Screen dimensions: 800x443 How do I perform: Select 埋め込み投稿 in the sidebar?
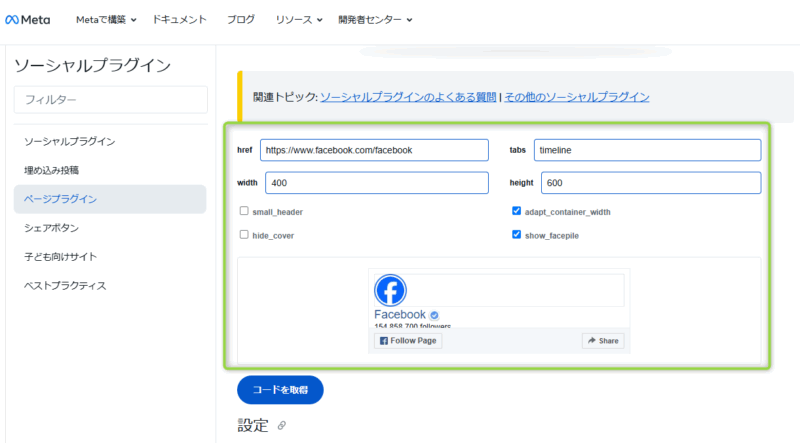[52, 170]
